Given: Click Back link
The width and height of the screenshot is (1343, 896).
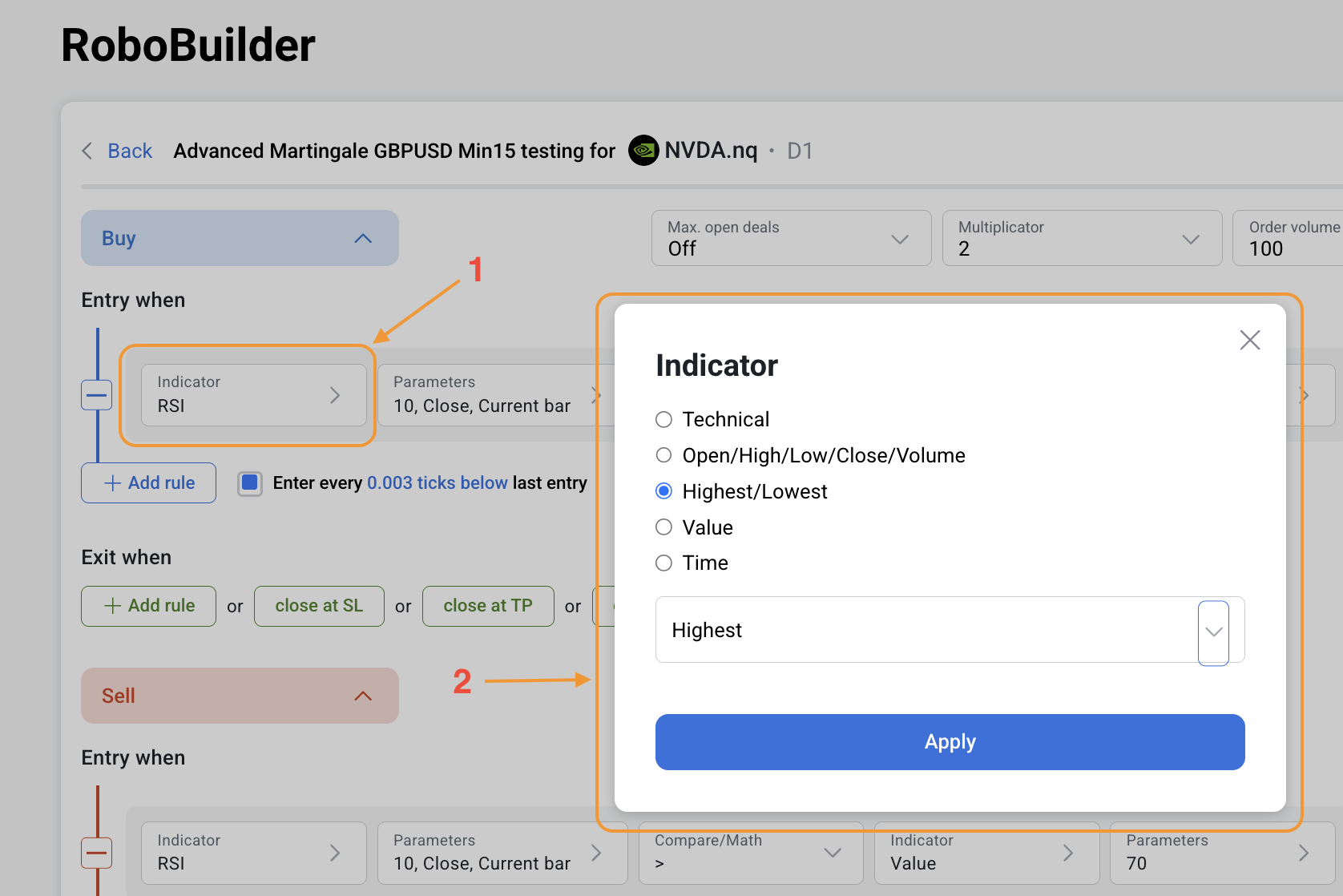Looking at the screenshot, I should point(130,151).
